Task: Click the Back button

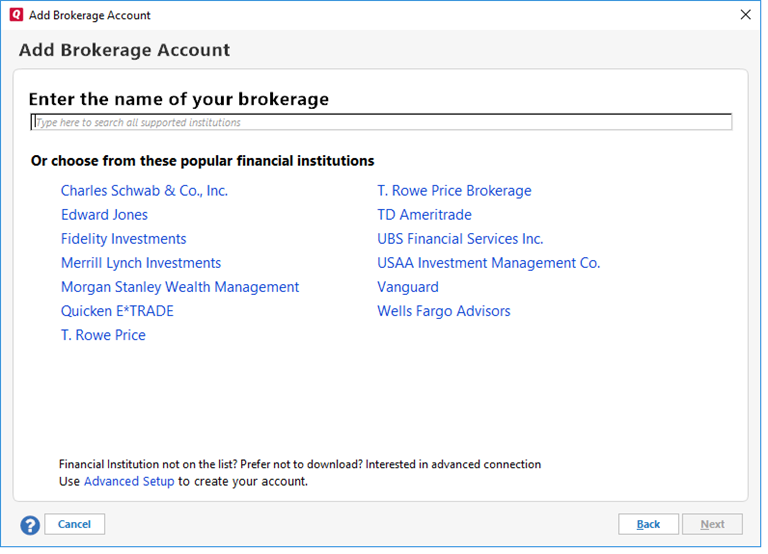Action: click(x=648, y=524)
